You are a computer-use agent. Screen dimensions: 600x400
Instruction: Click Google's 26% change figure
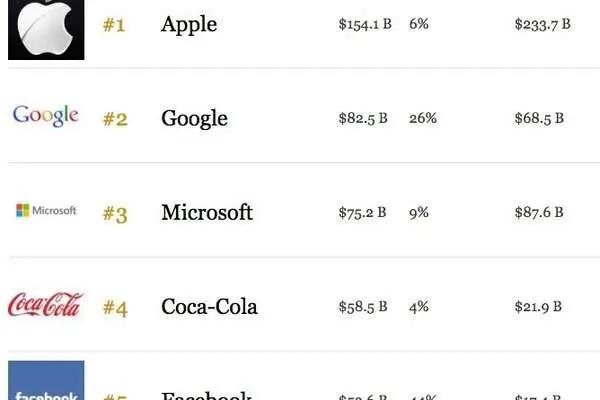point(423,118)
